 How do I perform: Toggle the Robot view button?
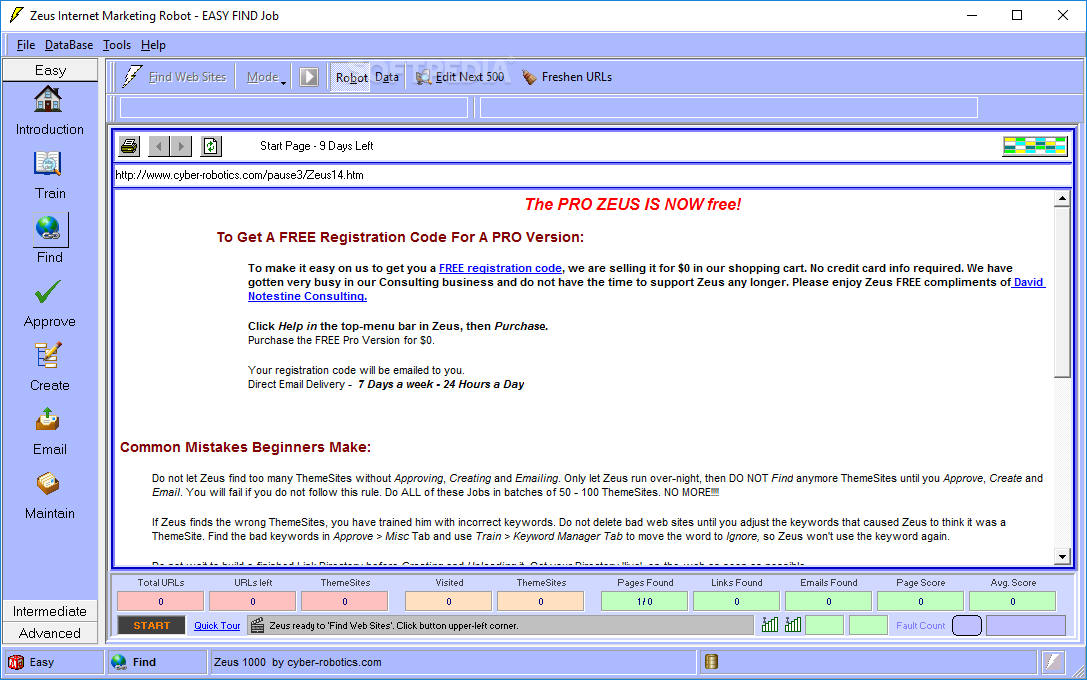point(351,77)
